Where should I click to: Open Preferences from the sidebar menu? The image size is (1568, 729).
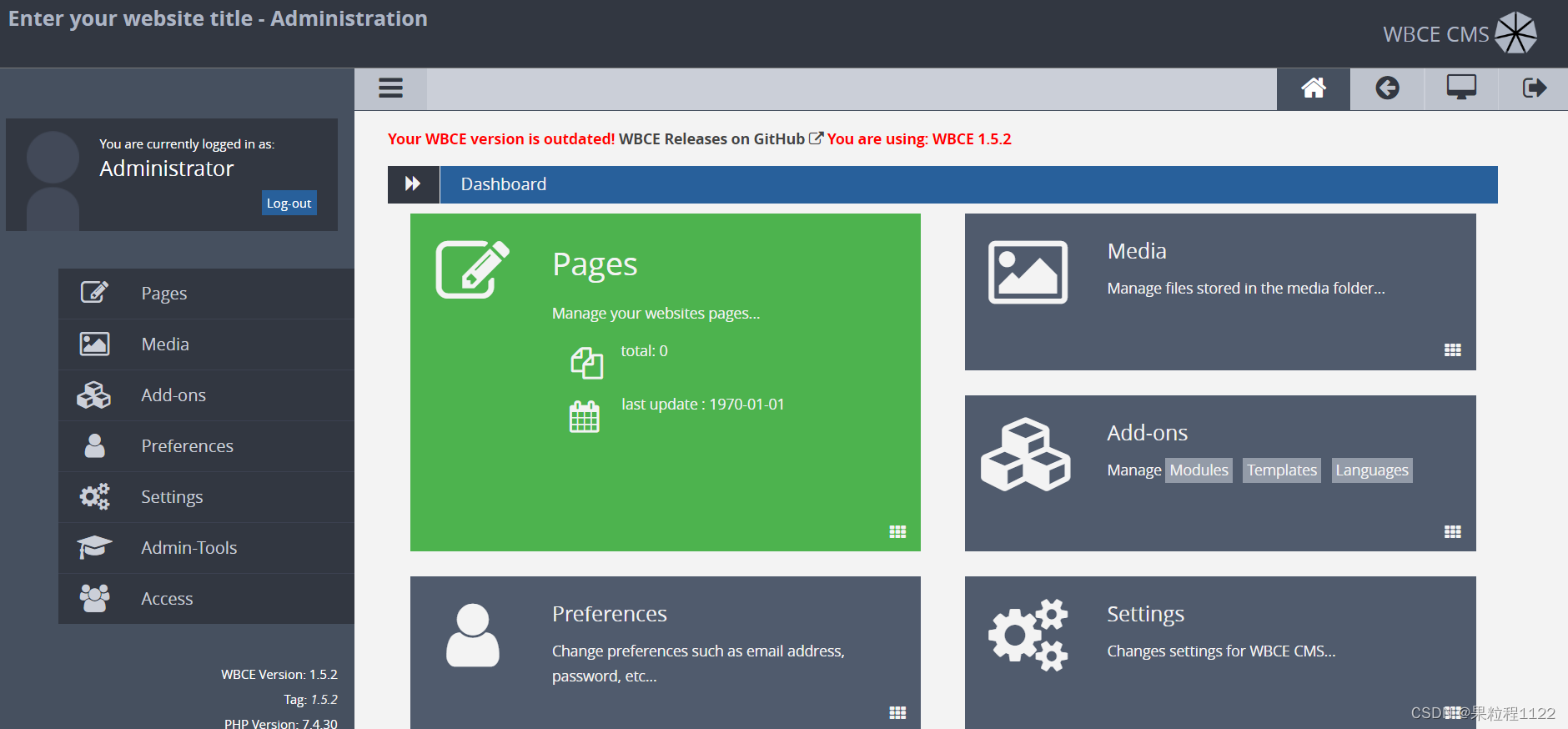click(x=206, y=446)
